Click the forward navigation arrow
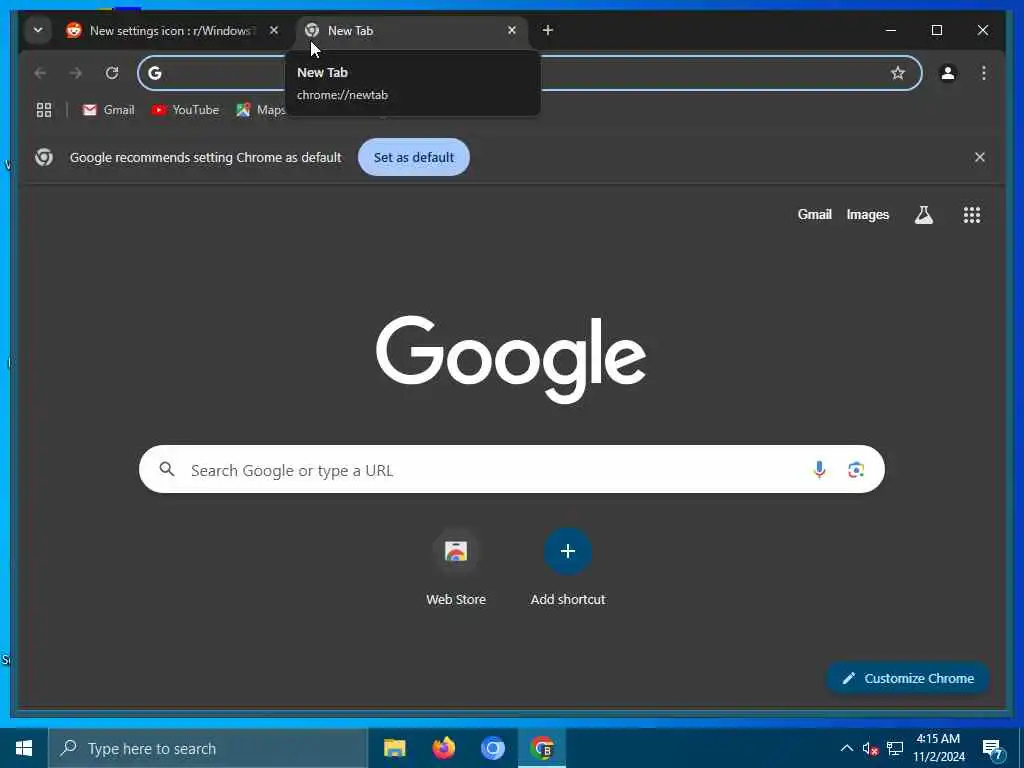Screen dimensions: 1024x768 click(x=76, y=72)
